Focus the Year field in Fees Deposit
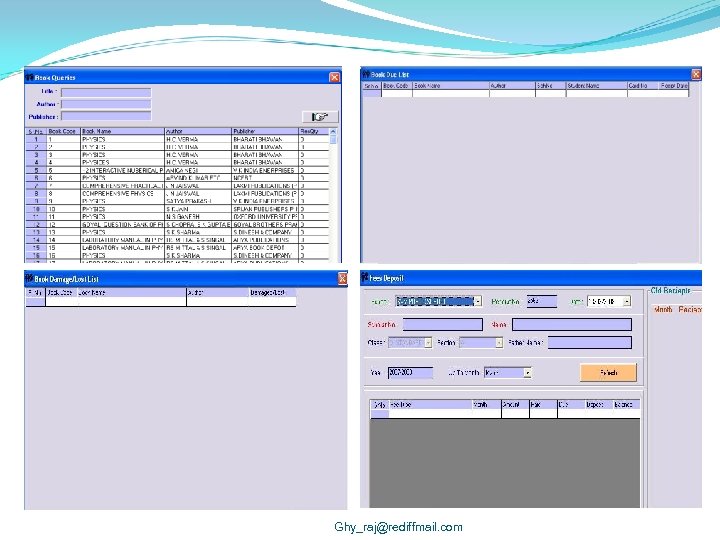 411,372
